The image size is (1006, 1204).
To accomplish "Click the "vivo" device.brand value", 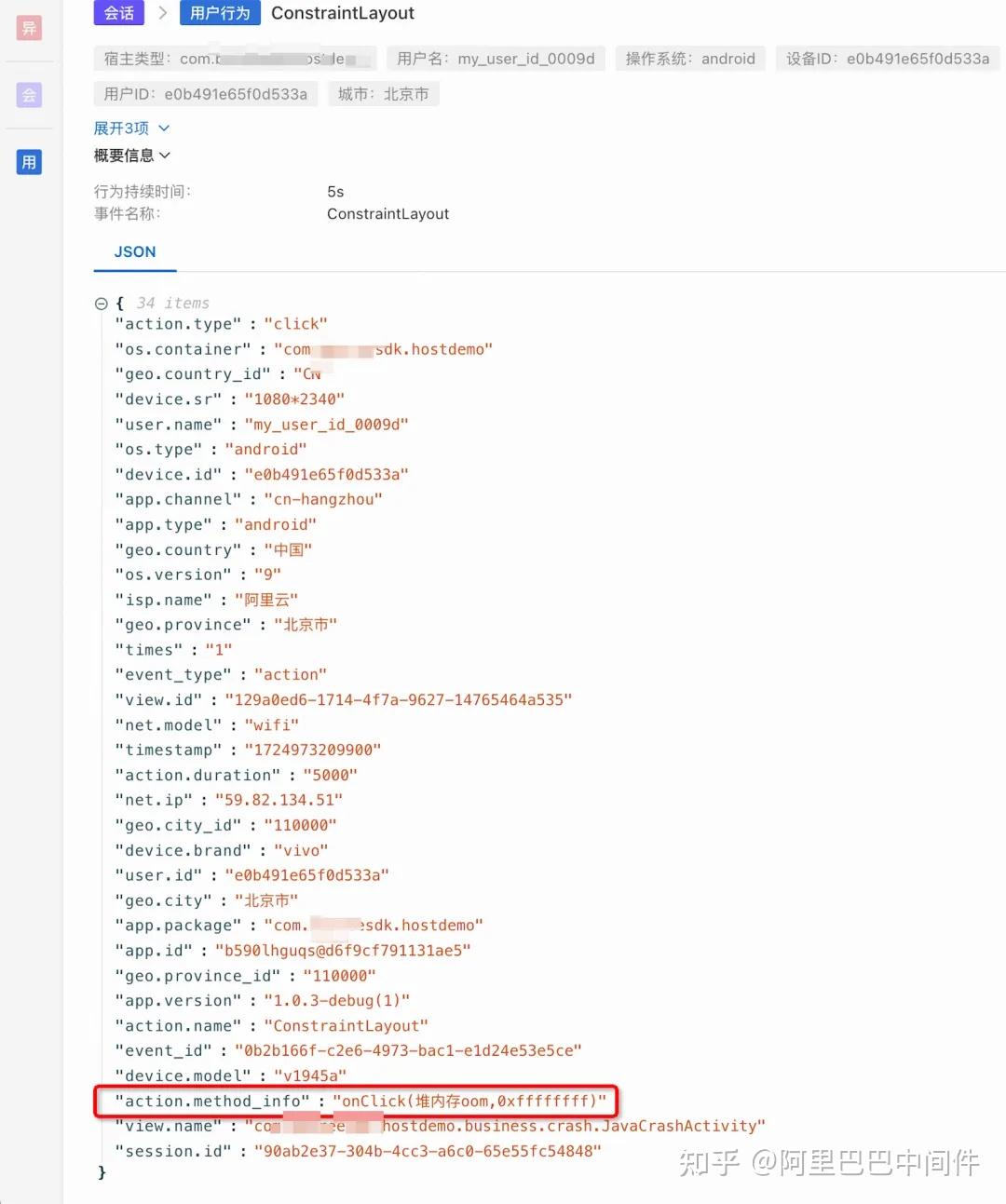I will pyautogui.click(x=301, y=851).
